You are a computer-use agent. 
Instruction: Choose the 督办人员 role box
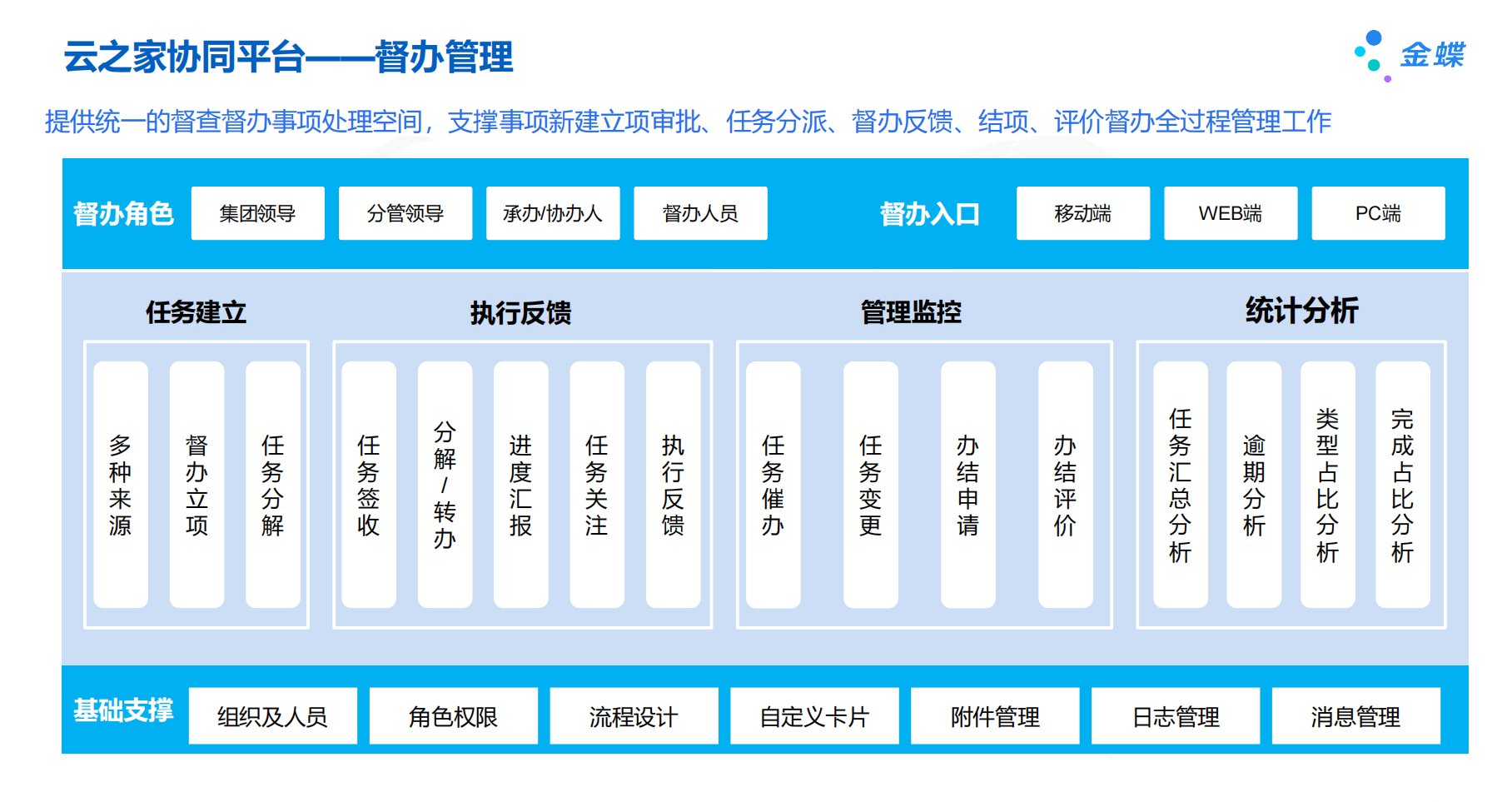click(x=700, y=213)
